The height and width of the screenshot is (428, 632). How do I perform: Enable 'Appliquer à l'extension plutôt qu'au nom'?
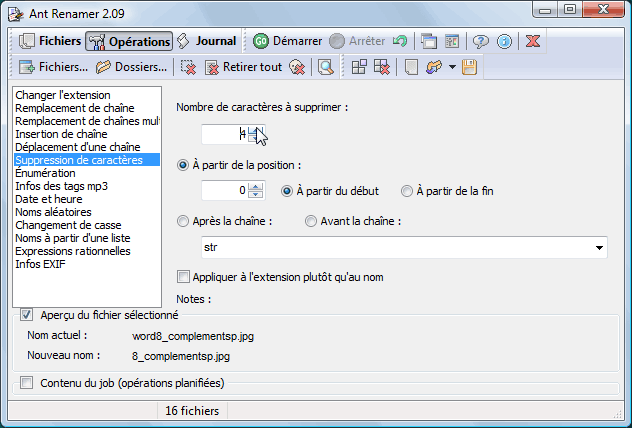tap(183, 277)
